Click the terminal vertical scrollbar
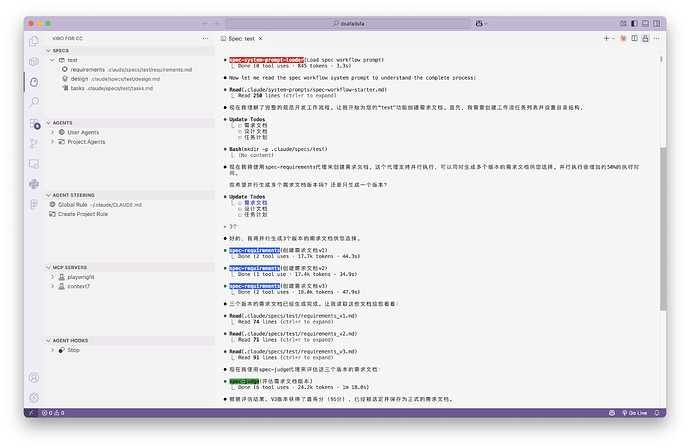 663,229
